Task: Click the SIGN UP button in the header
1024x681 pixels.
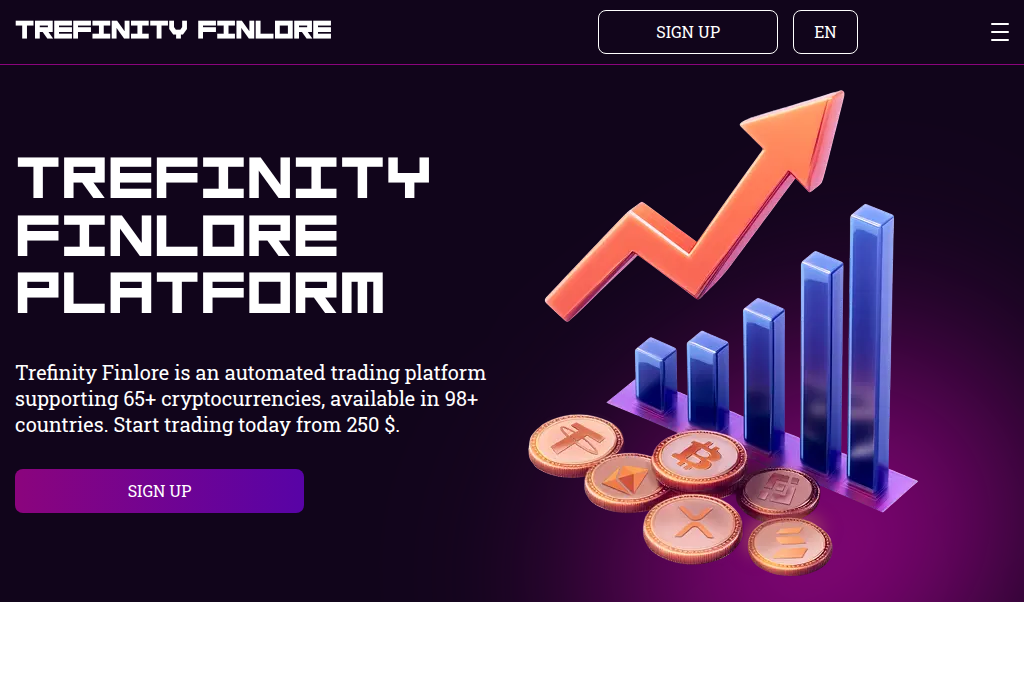Action: [x=687, y=31]
